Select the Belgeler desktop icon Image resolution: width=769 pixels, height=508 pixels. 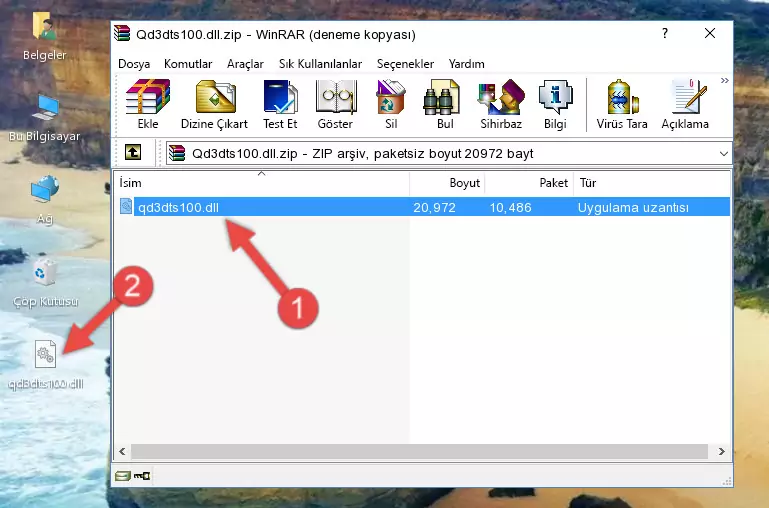(x=44, y=37)
